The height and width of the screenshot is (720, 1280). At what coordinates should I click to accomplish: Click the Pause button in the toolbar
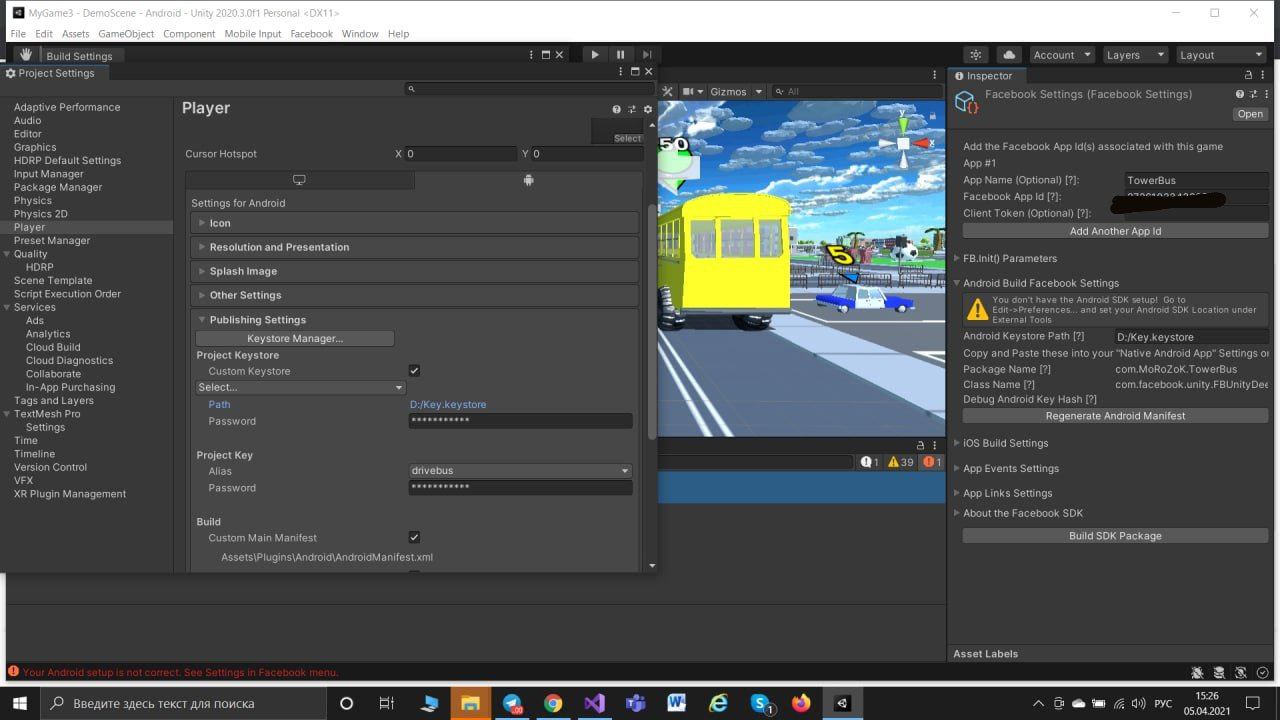[x=620, y=55]
